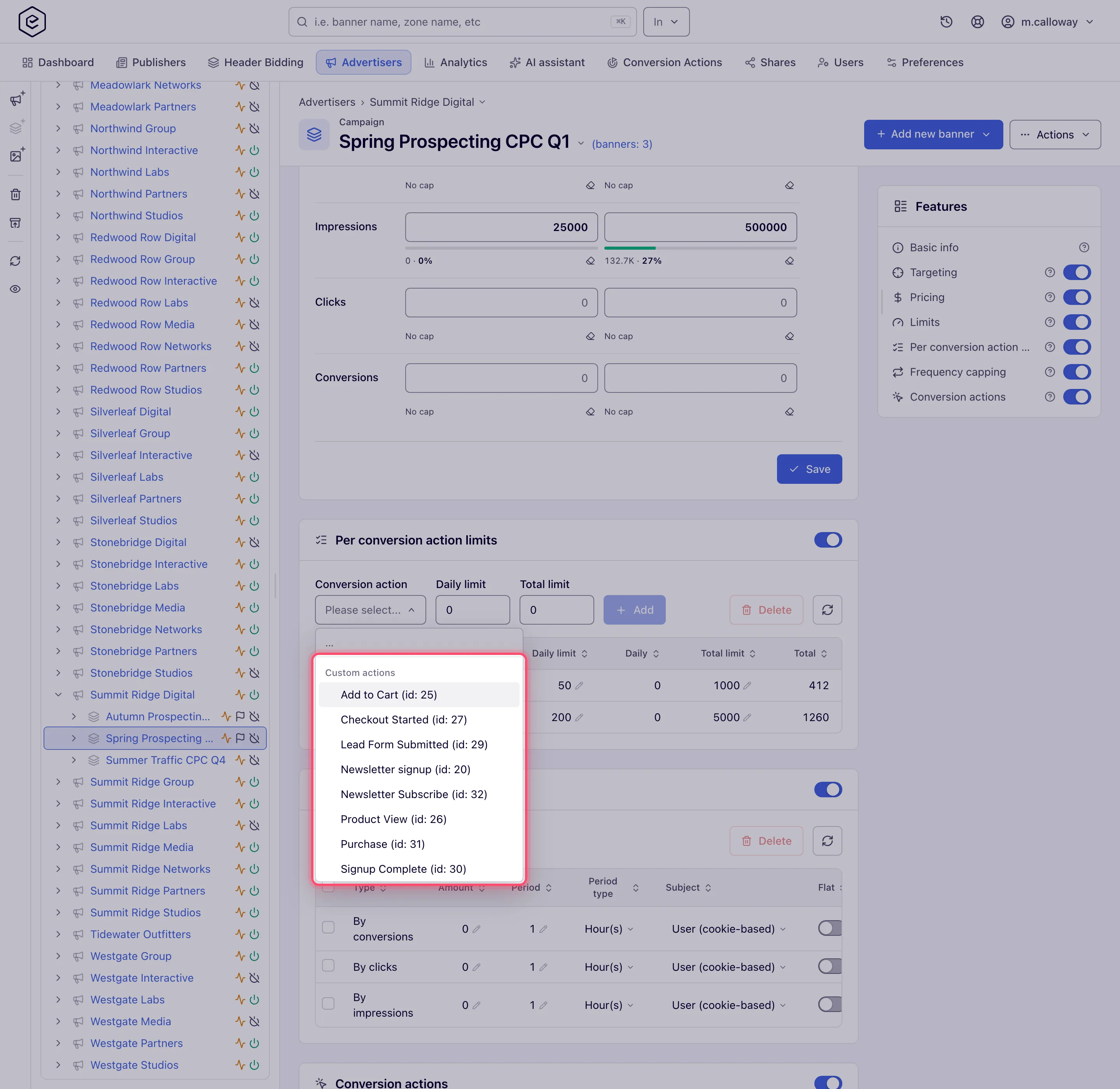Open the Please select conversion action dropdown
The height and width of the screenshot is (1089, 1120).
[x=370, y=610]
